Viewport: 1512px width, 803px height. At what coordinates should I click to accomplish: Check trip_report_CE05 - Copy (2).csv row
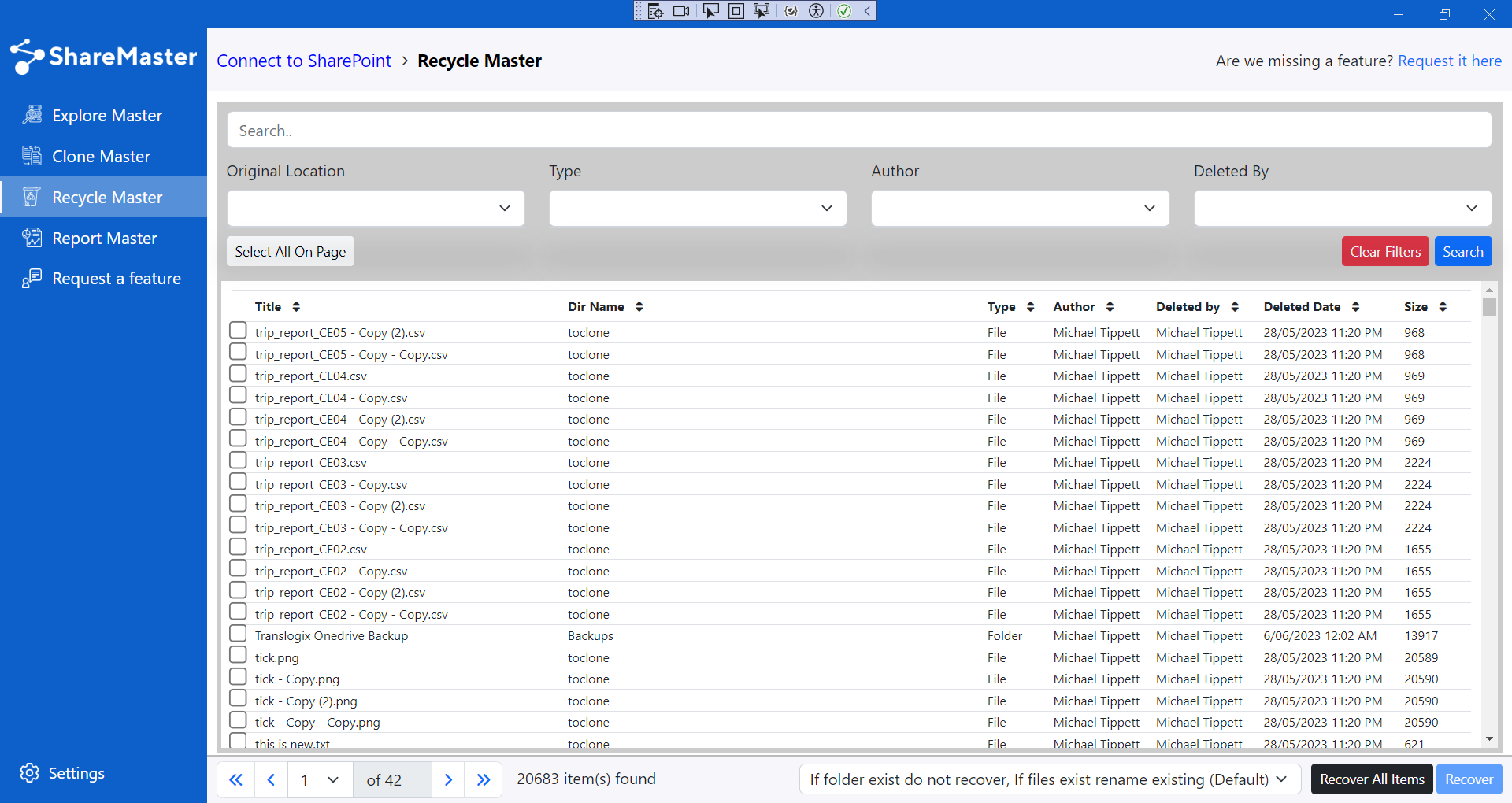238,331
